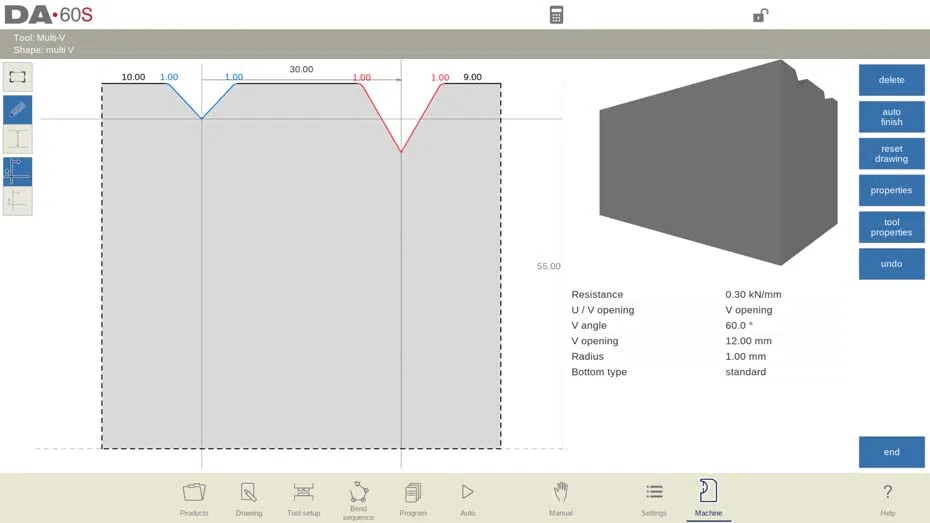Open the calculator icon in header
The width and height of the screenshot is (930, 523).
tap(556, 15)
